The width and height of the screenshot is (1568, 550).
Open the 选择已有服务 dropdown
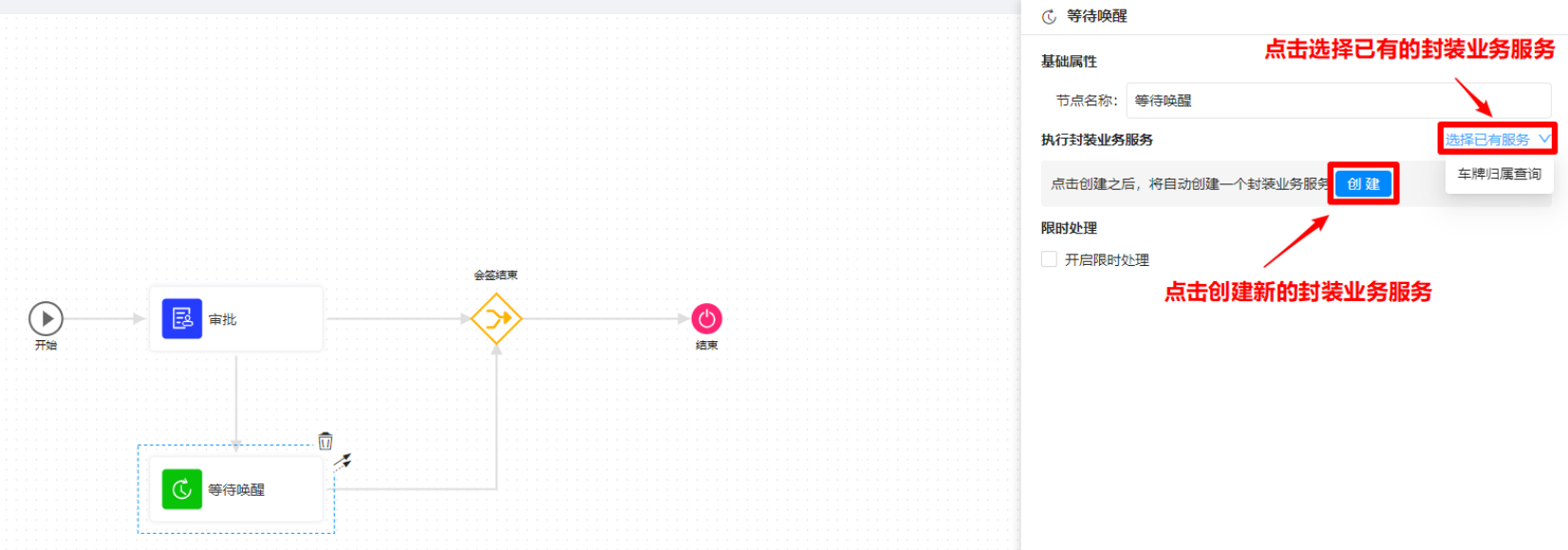coord(1487,140)
